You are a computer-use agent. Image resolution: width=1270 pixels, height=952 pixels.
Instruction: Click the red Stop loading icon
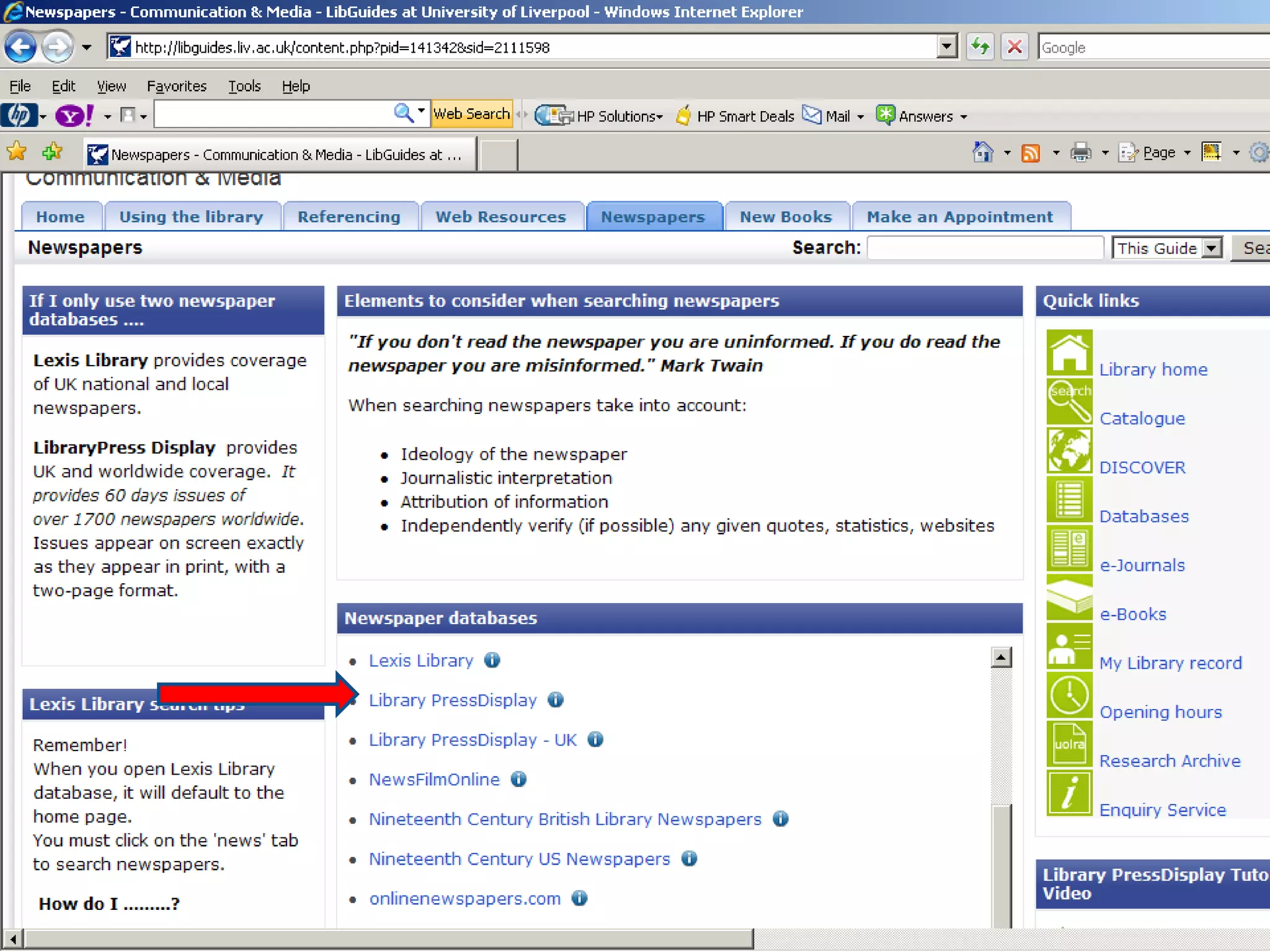coord(1015,47)
